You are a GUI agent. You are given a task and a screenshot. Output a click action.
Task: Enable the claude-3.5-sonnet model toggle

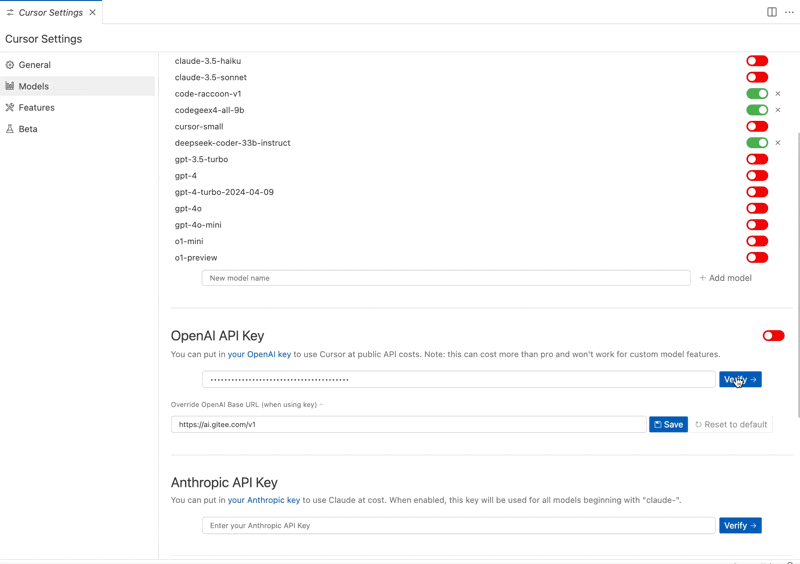point(757,77)
